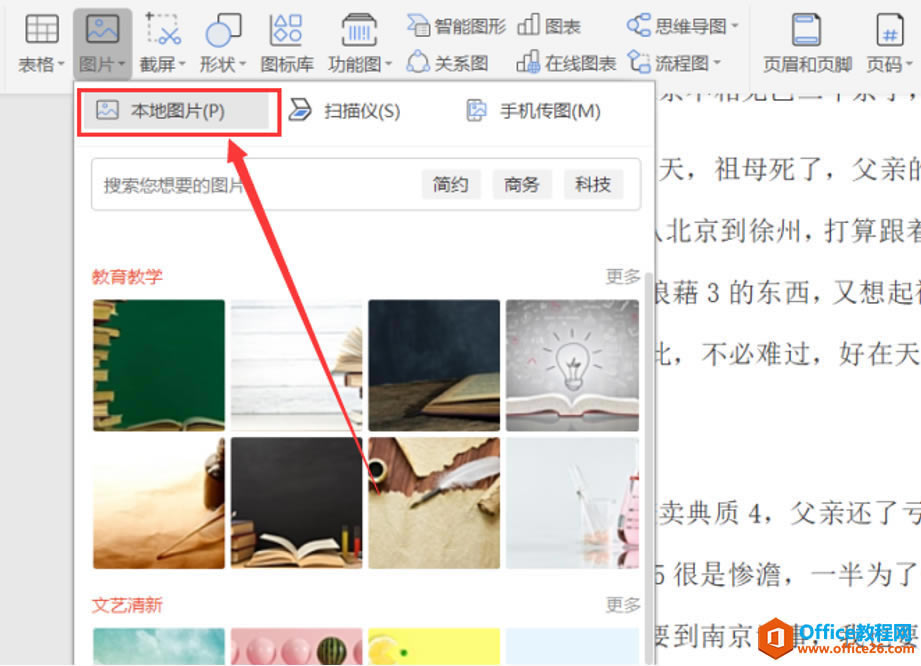Select teal sky thumbnail under 文艺清新
921x666 pixels.
pyautogui.click(x=159, y=646)
